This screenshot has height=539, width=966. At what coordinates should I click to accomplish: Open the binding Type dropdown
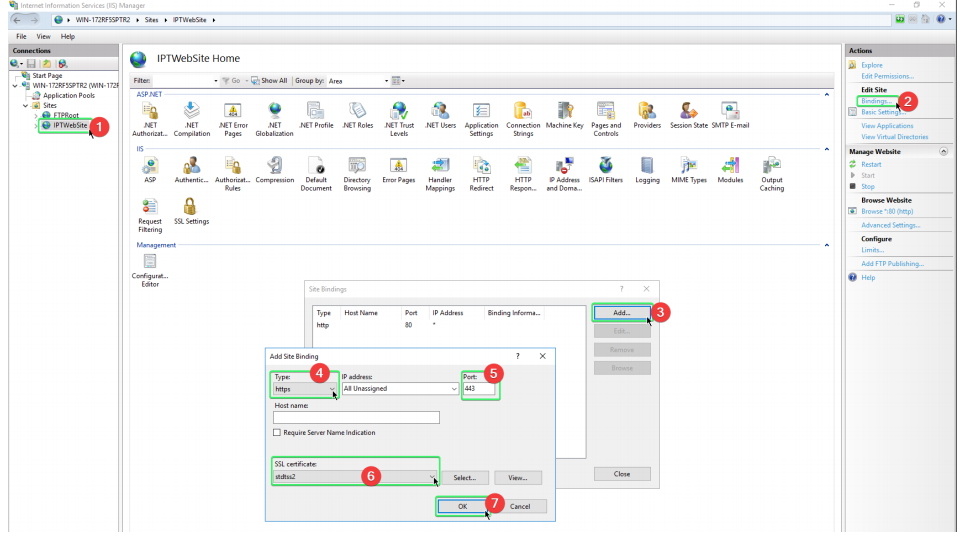point(305,389)
